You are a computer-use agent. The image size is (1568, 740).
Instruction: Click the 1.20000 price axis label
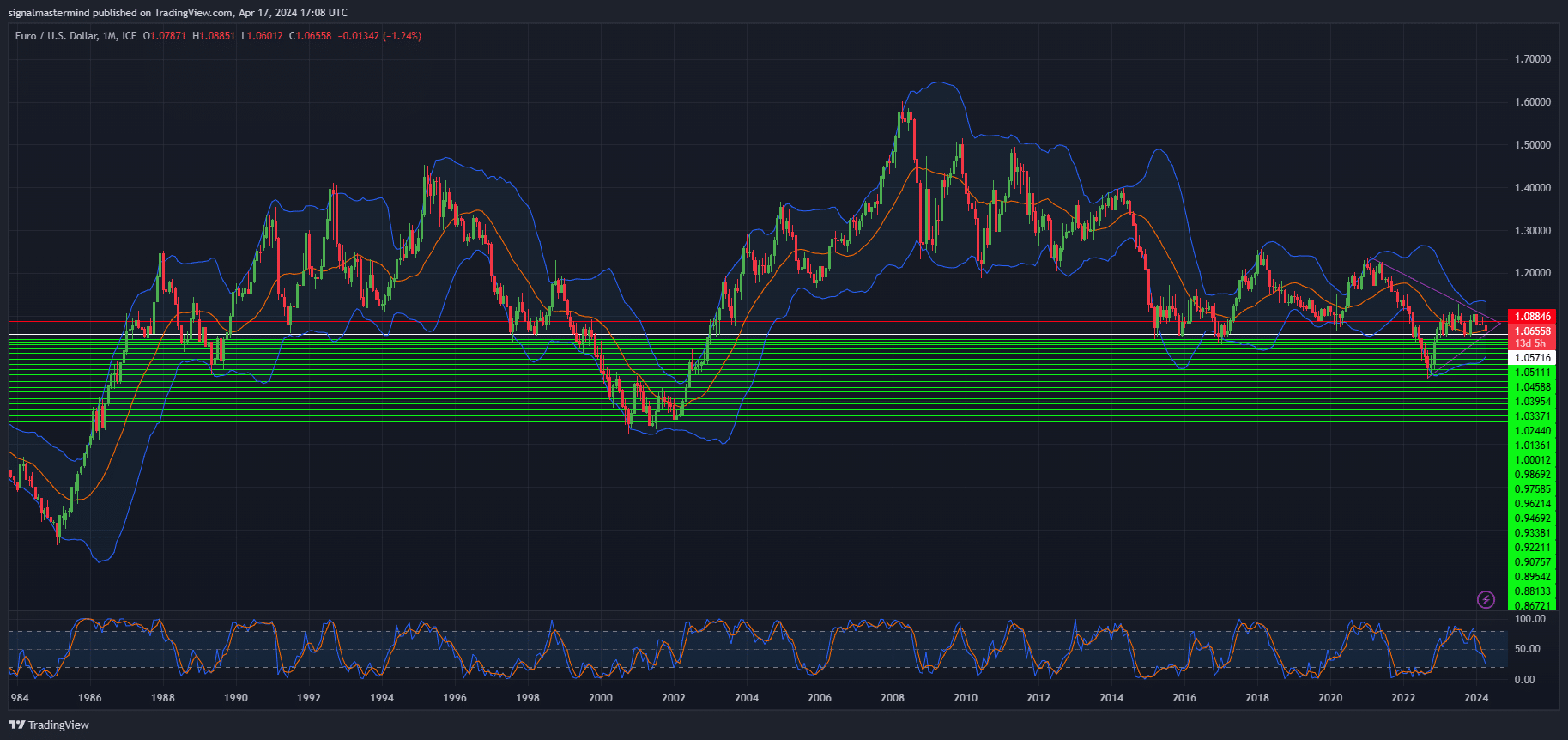click(x=1533, y=273)
